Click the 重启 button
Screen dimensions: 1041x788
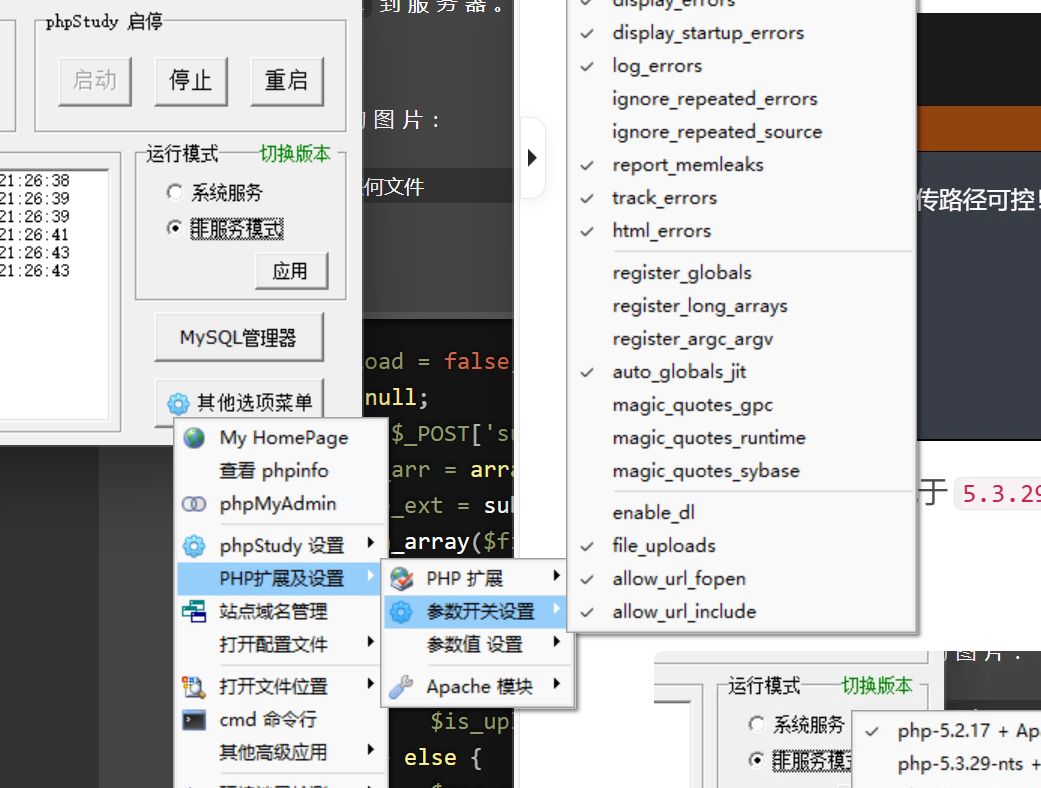pos(287,81)
